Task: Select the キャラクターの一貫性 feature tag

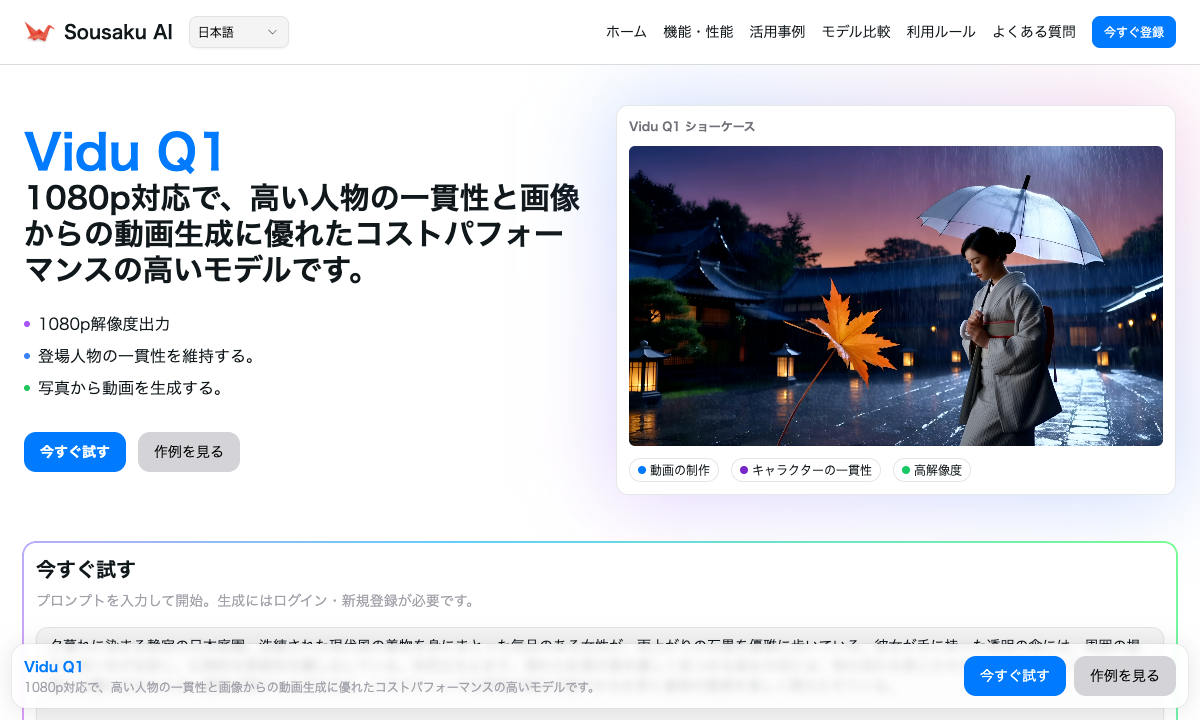Action: [x=806, y=470]
